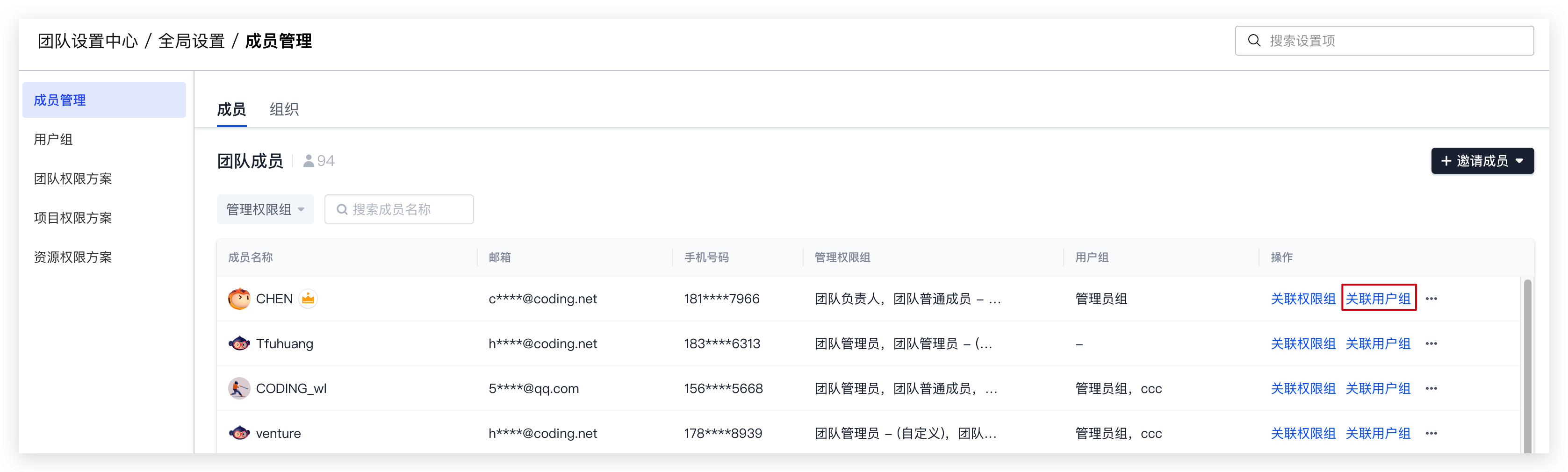Click CHEN's avatar icon
1568x472 pixels.
coord(239,299)
